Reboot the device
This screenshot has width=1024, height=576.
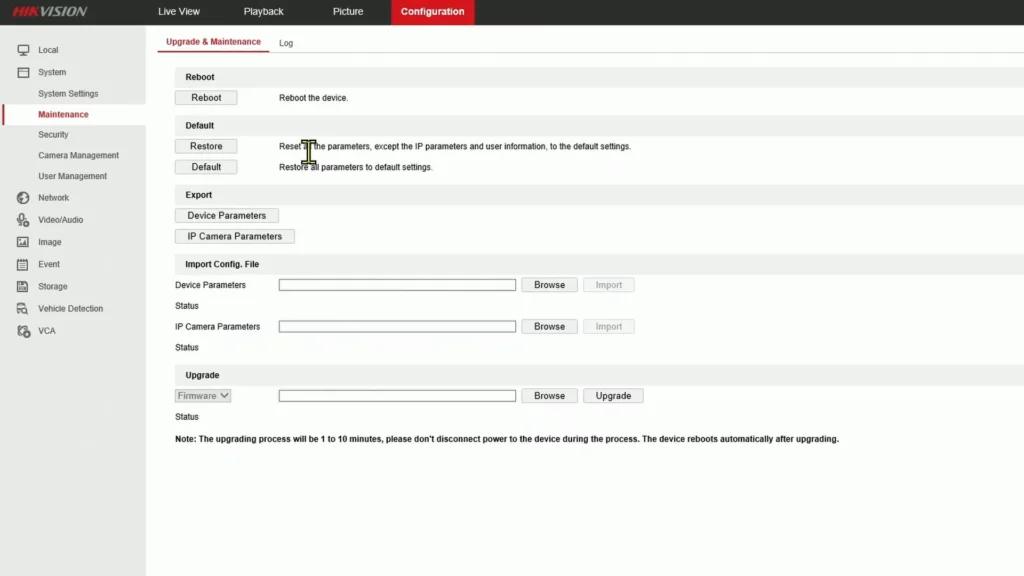pyautogui.click(x=206, y=97)
